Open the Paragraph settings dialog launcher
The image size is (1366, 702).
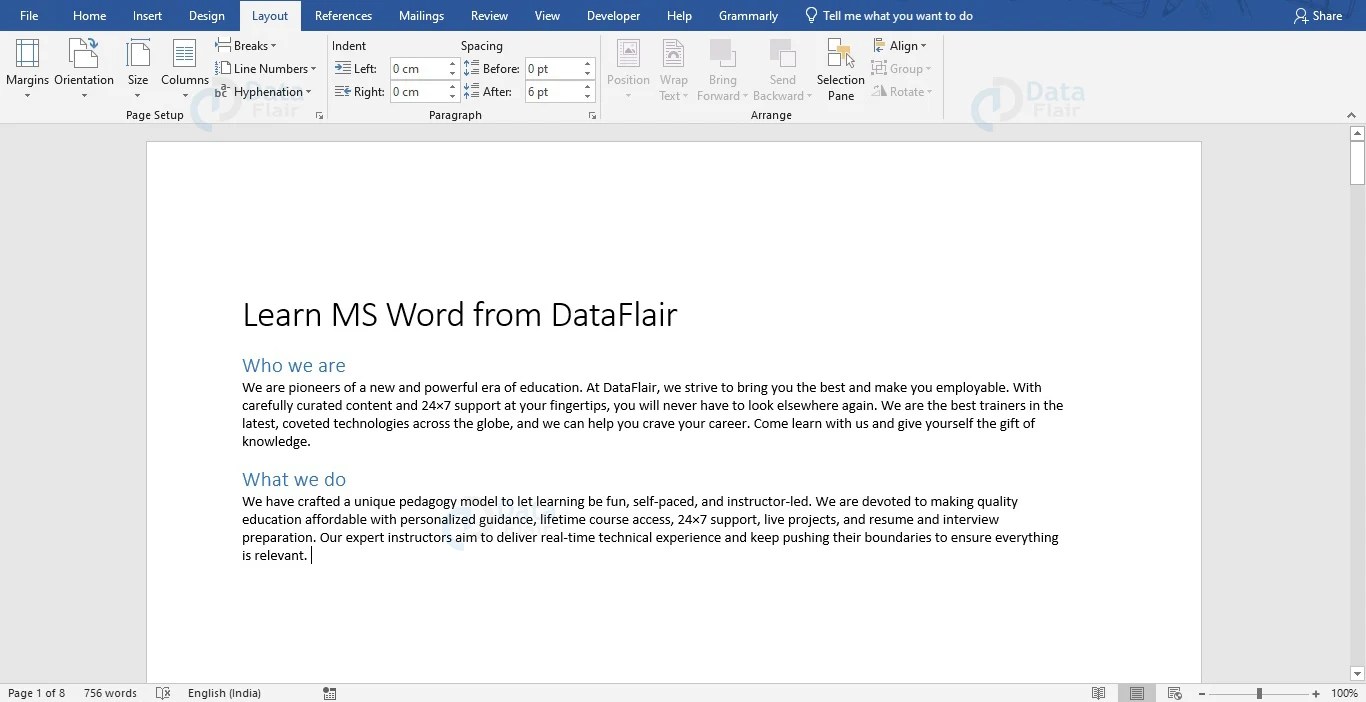point(592,115)
